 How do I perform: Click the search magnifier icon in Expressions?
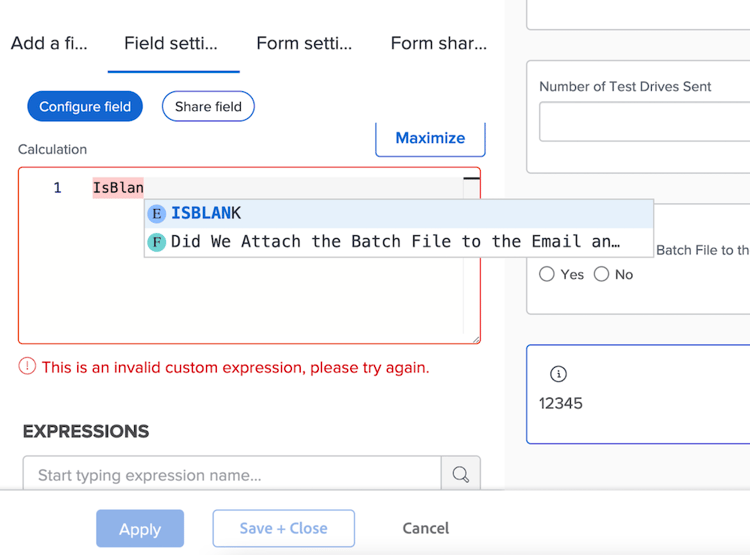pyautogui.click(x=460, y=475)
